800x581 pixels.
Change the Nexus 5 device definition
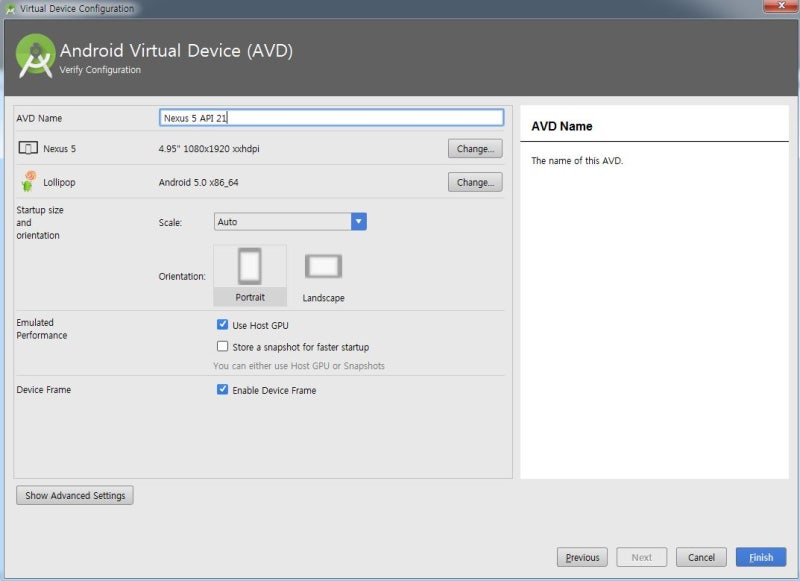475,148
